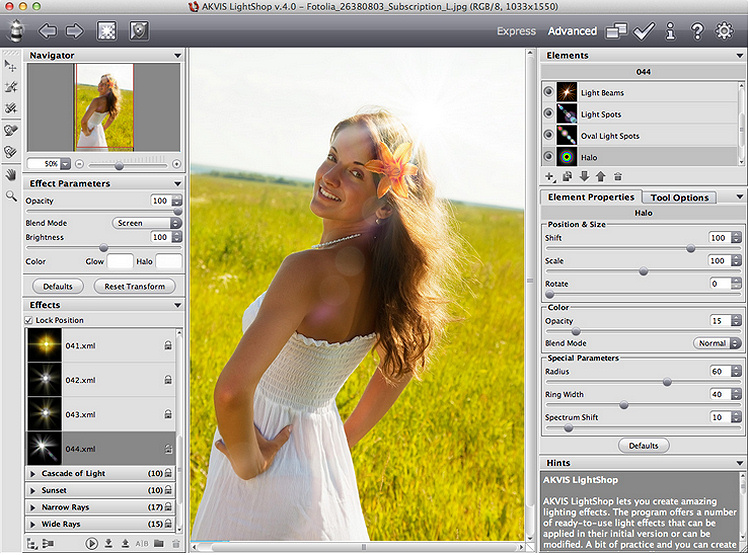750x555 pixels.
Task: Click the apply checkmark icon
Action: [644, 31]
